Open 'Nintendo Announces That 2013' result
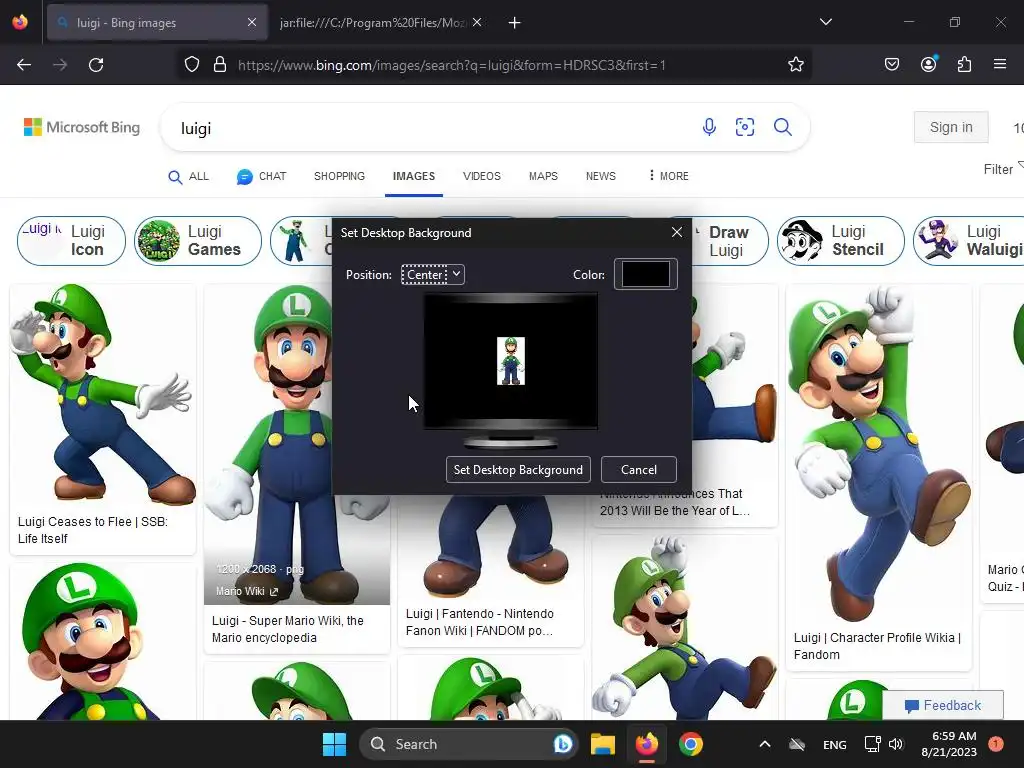The width and height of the screenshot is (1024, 768). point(674,502)
